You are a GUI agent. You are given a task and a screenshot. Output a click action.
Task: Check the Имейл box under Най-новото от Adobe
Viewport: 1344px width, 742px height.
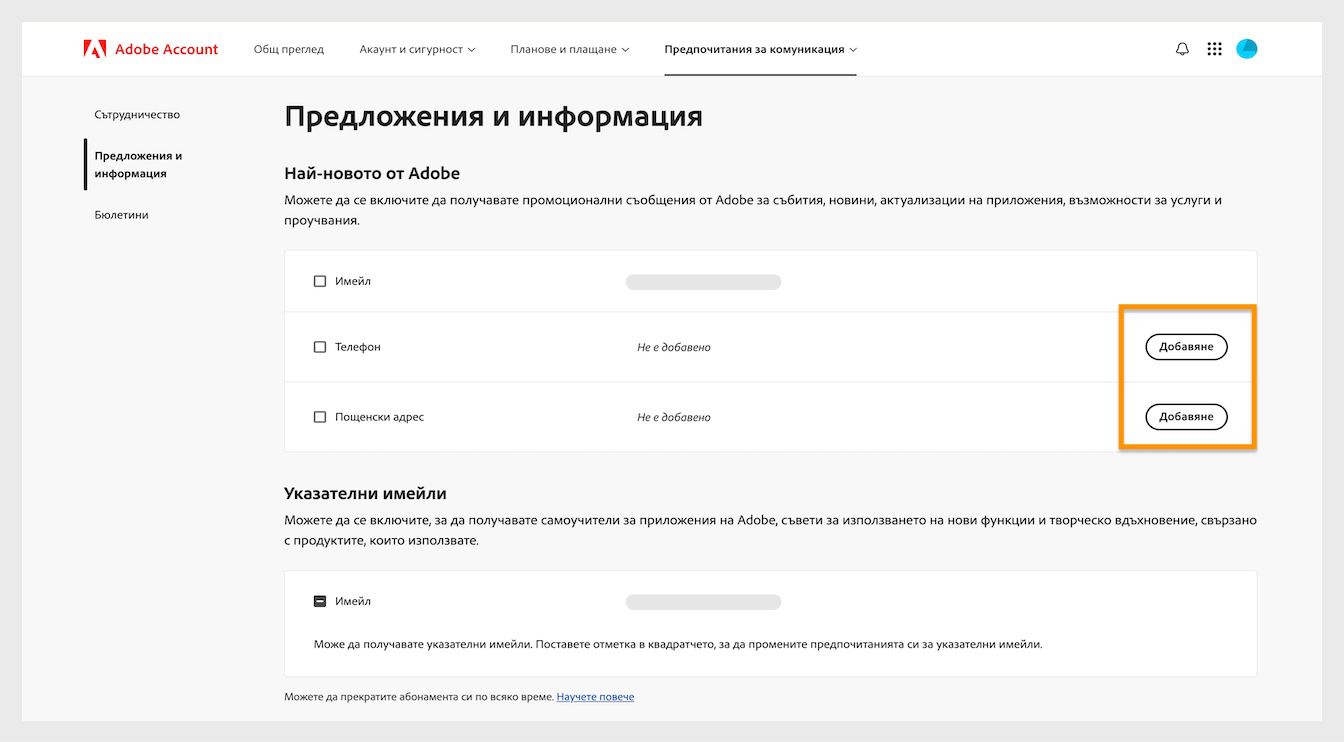pyautogui.click(x=320, y=282)
